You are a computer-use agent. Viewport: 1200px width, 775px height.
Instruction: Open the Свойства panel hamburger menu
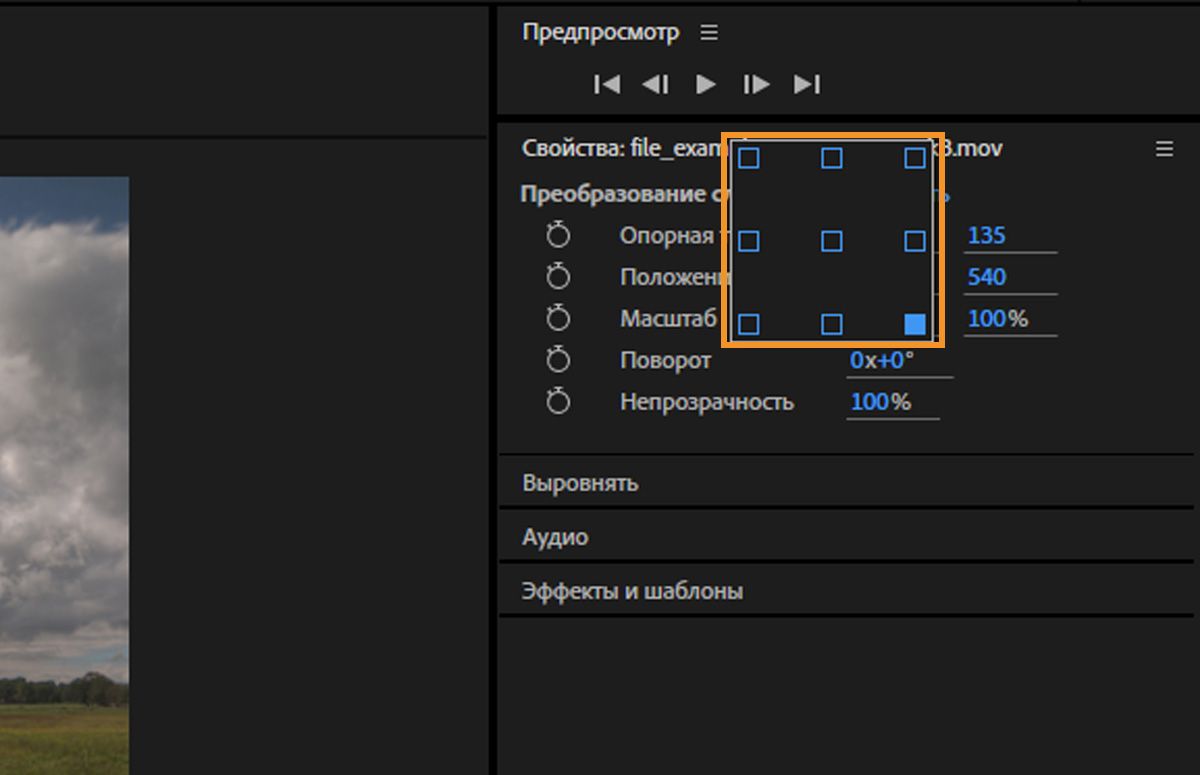pos(1164,149)
